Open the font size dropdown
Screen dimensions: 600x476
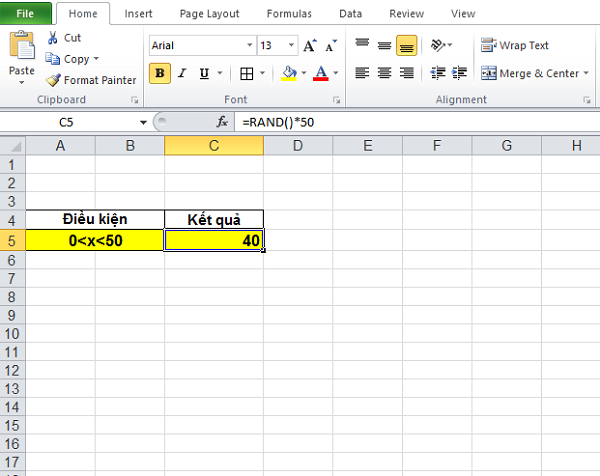[x=291, y=46]
